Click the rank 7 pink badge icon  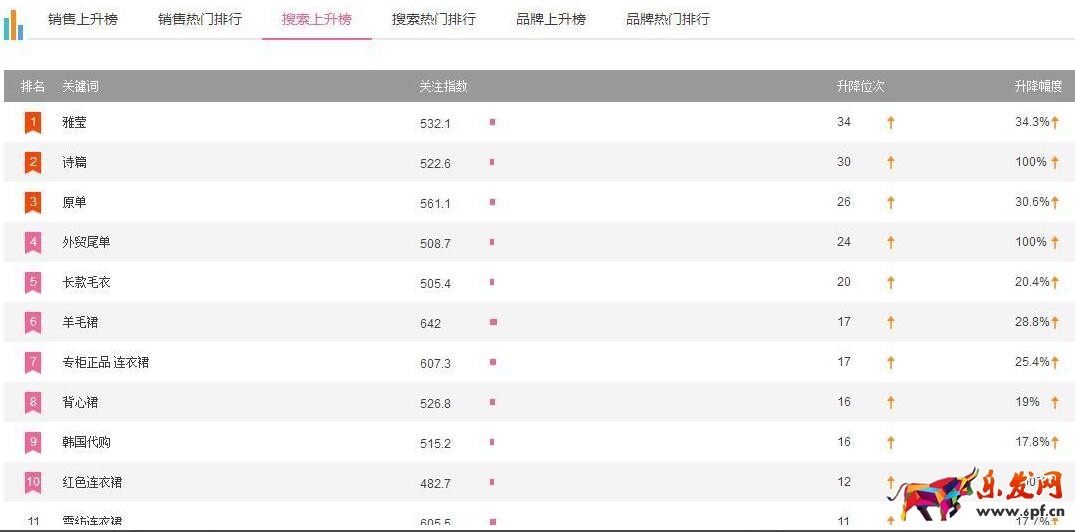[33, 362]
